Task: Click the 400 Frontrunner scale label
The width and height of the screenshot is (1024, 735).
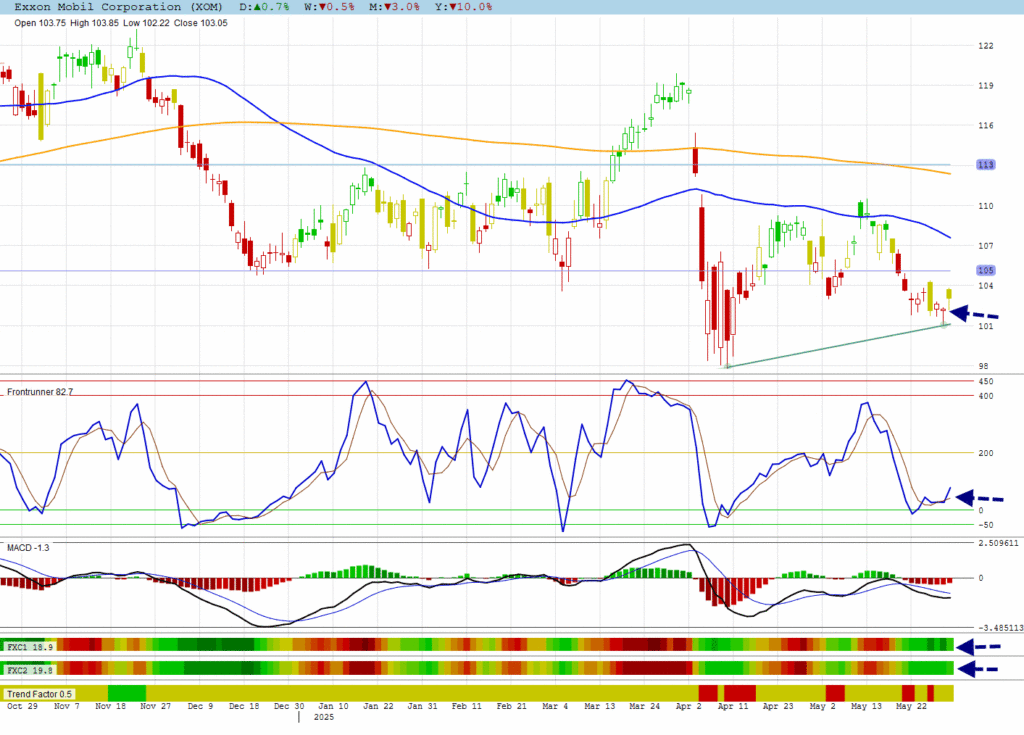Action: pyautogui.click(x=985, y=396)
